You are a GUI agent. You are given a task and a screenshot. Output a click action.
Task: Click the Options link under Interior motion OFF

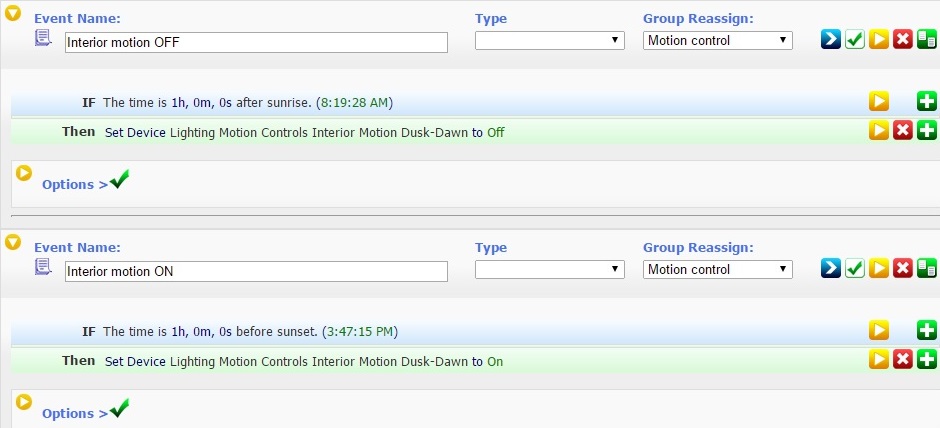[x=74, y=184]
